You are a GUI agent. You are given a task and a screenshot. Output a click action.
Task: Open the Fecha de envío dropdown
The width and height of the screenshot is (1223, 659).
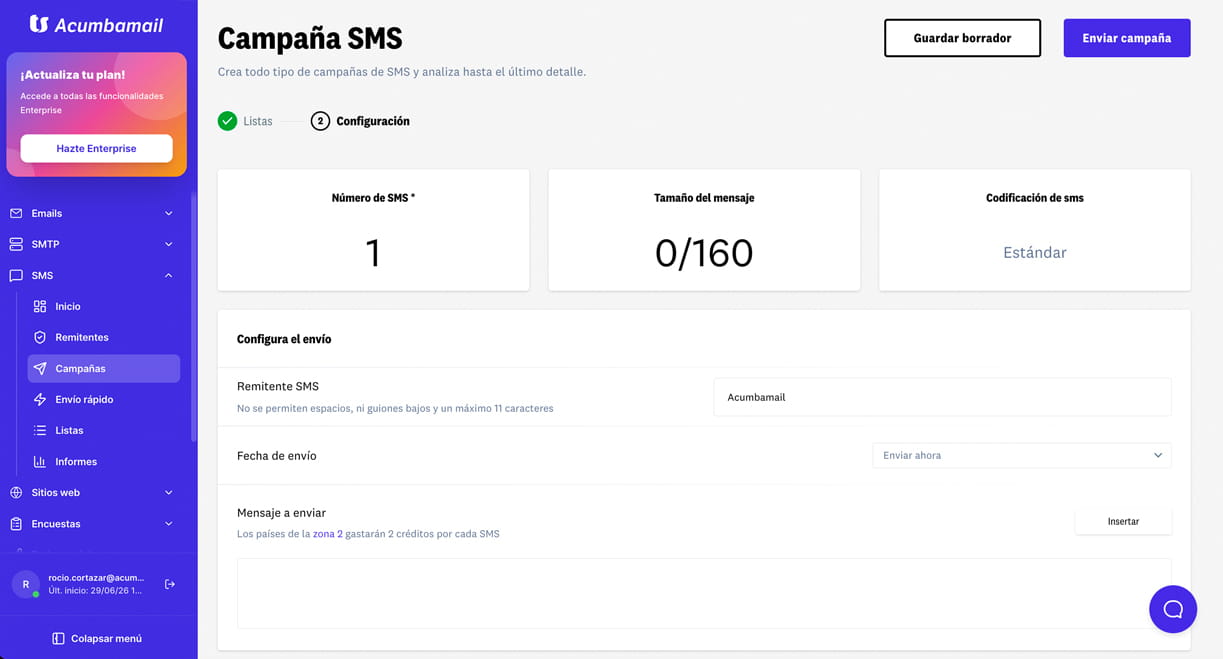tap(1022, 455)
